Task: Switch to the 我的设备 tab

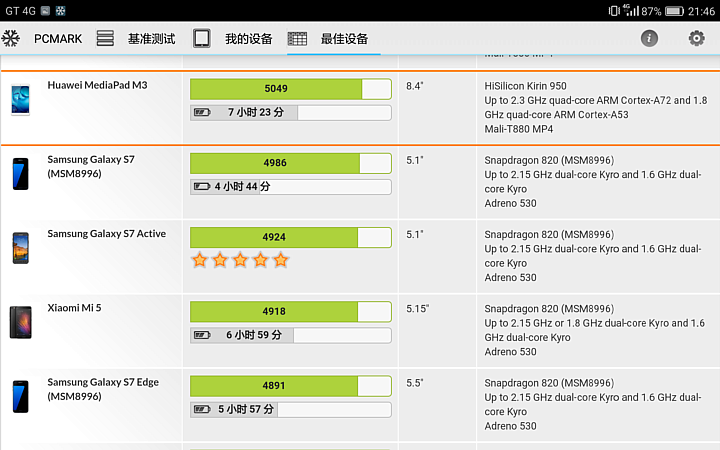Action: click(248, 39)
